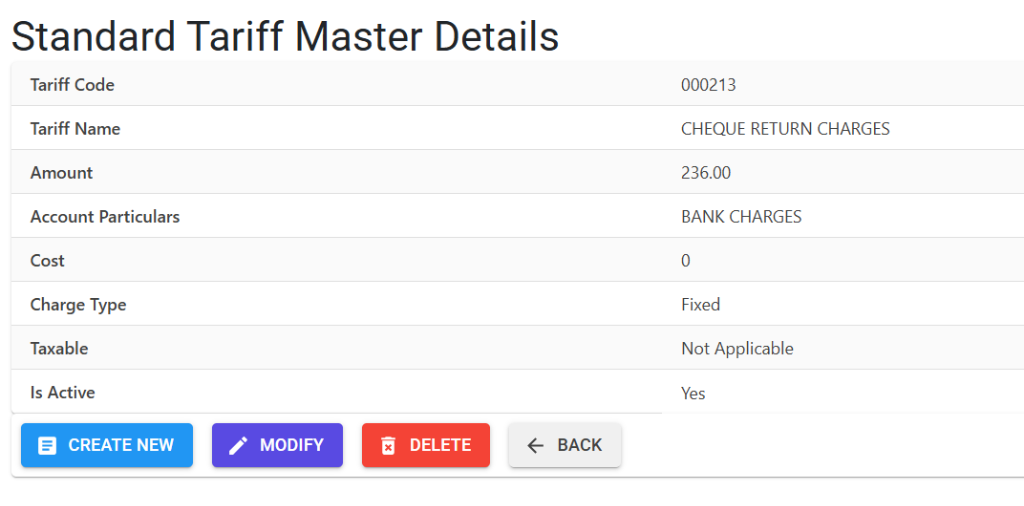
Task: Click the left arrow icon on Back
Action: tap(536, 446)
